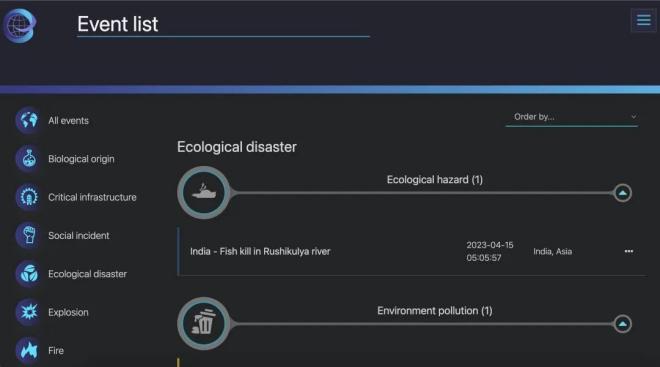This screenshot has width=660, height=367.
Task: Click the Environment pollution (1) heading
Action: point(435,311)
